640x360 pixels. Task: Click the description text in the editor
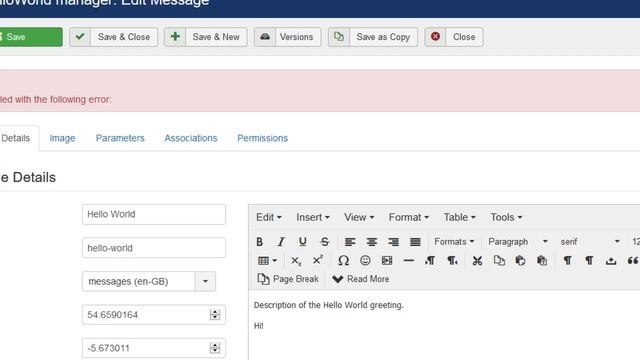tap(329, 305)
